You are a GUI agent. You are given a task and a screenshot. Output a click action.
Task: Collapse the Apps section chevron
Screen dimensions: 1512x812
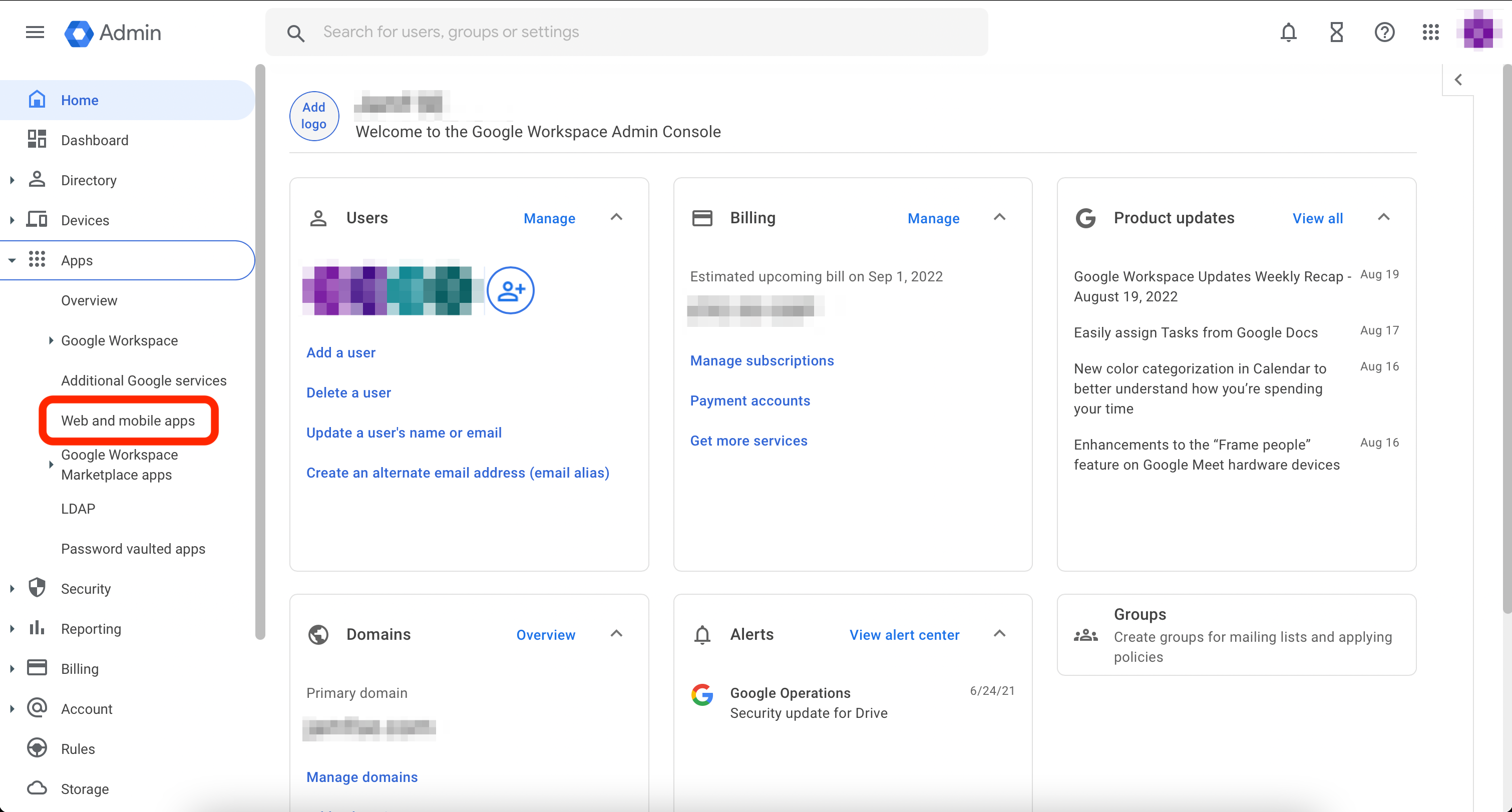[12, 260]
